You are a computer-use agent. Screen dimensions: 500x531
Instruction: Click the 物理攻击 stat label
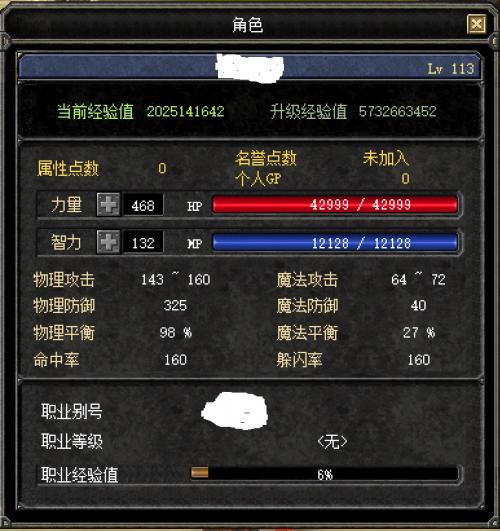pos(64,280)
